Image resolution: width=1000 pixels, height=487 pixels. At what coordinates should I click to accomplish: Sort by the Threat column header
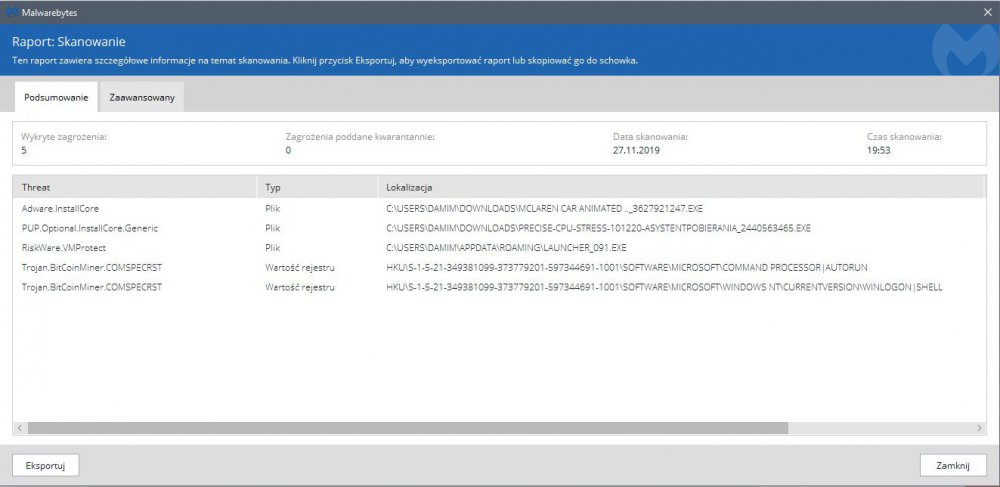[x=135, y=187]
